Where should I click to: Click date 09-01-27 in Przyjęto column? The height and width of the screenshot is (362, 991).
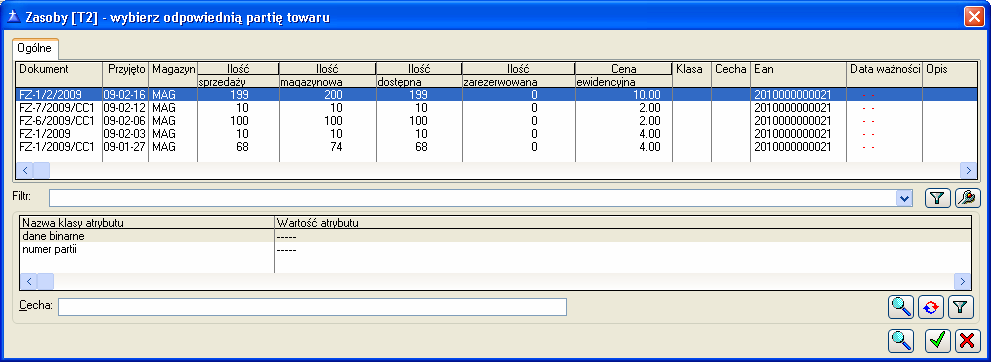pyautogui.click(x=125, y=147)
